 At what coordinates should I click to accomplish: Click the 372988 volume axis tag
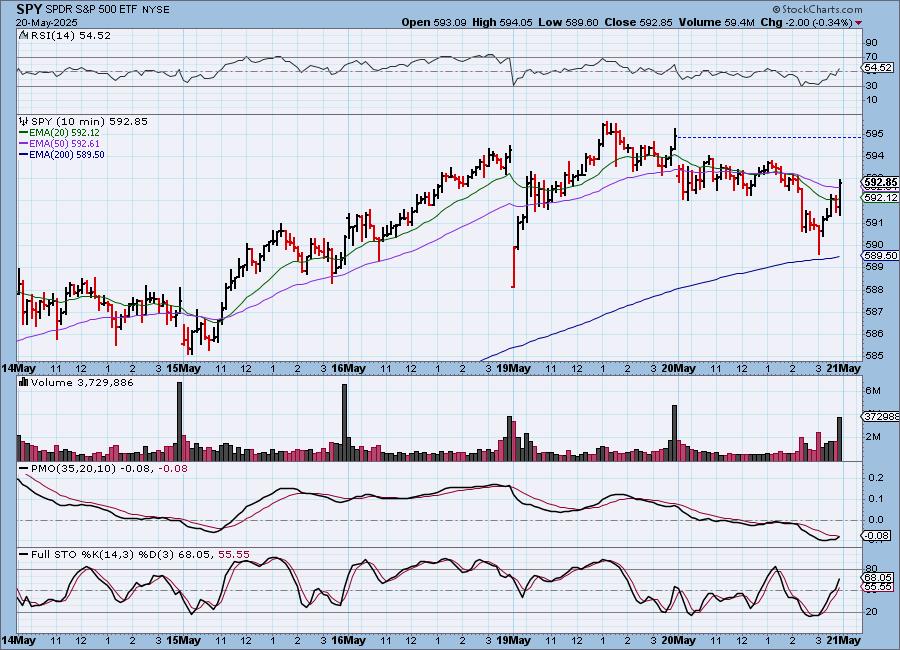tap(880, 416)
